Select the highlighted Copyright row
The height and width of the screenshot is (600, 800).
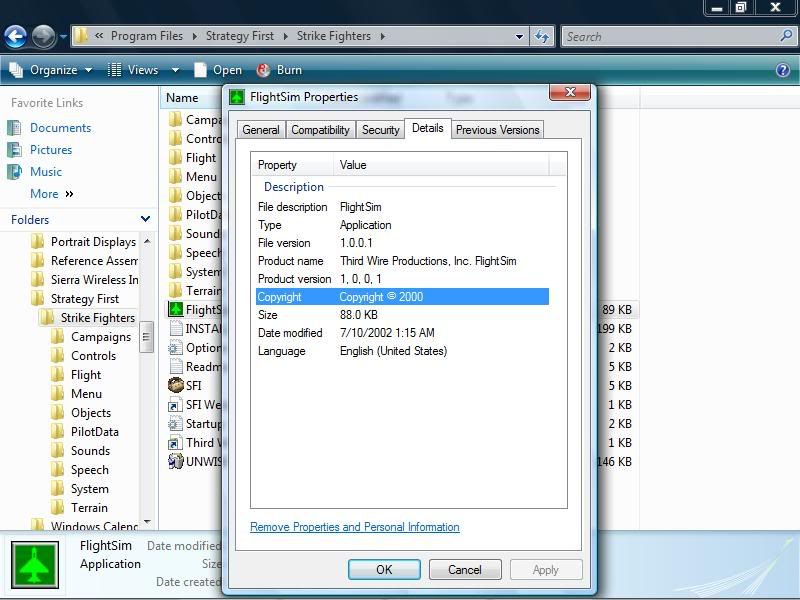tap(402, 297)
